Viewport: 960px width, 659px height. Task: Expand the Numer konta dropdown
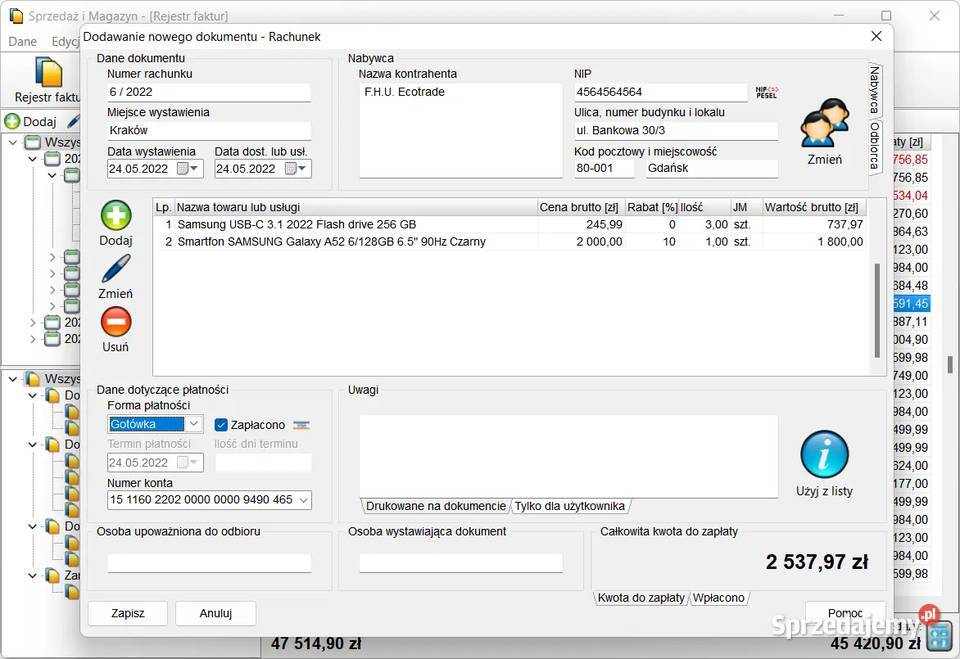click(x=303, y=500)
